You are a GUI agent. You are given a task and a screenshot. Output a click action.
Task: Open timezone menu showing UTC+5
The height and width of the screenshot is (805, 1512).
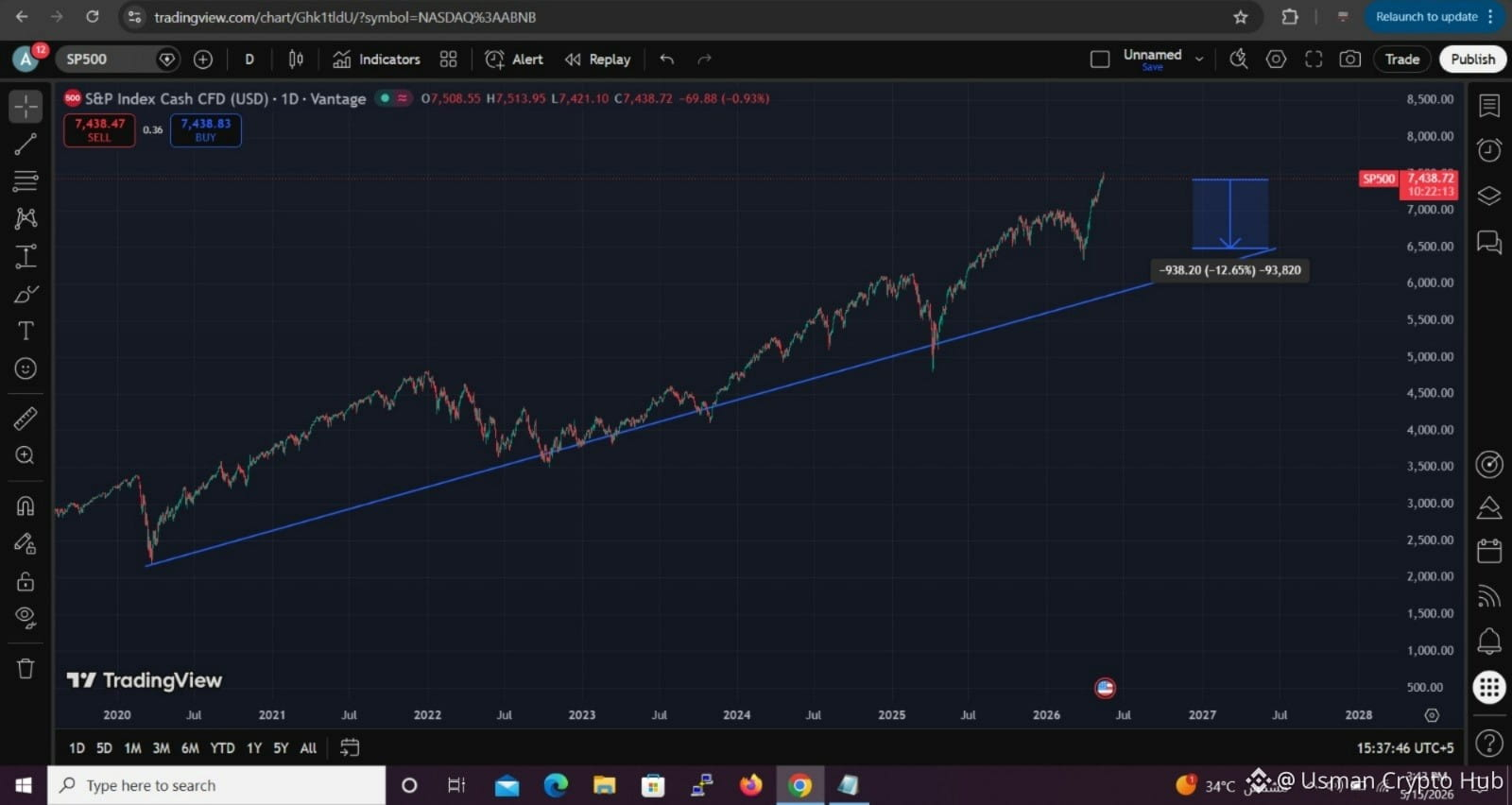(x=1404, y=747)
